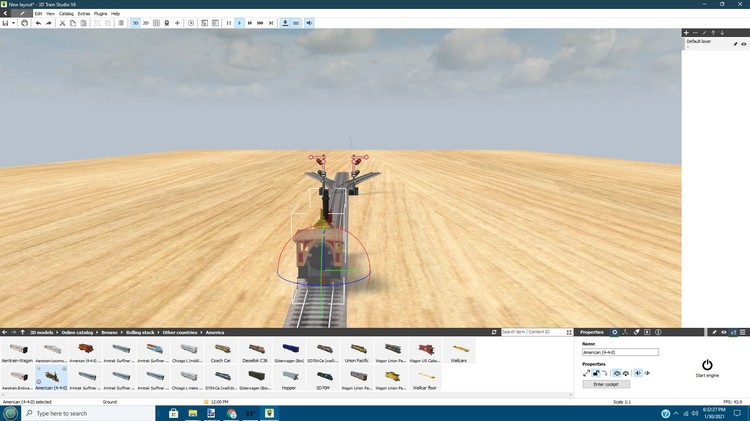The width and height of the screenshot is (750, 421).
Task: Click the redo arrow in toolbar
Action: [49, 23]
